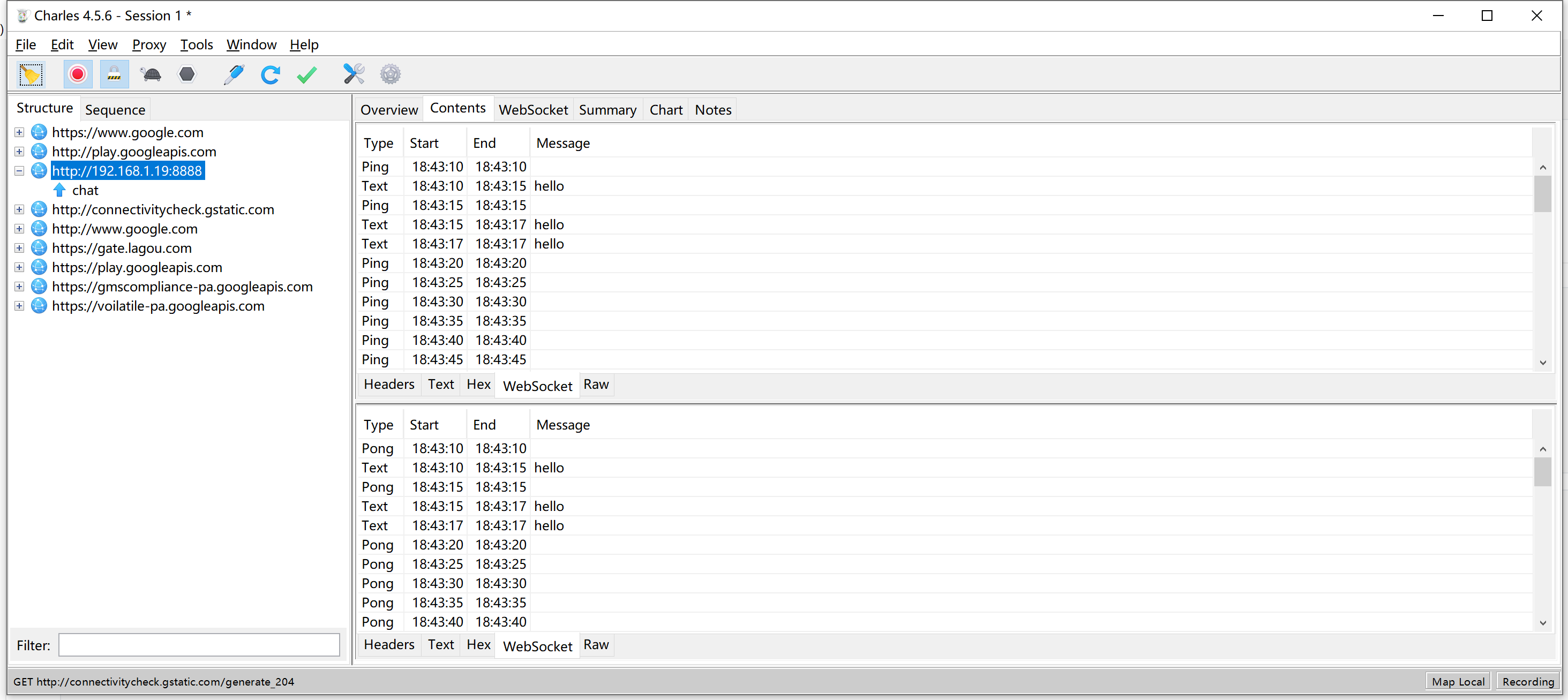Switch to the Sequence tab

coord(115,110)
